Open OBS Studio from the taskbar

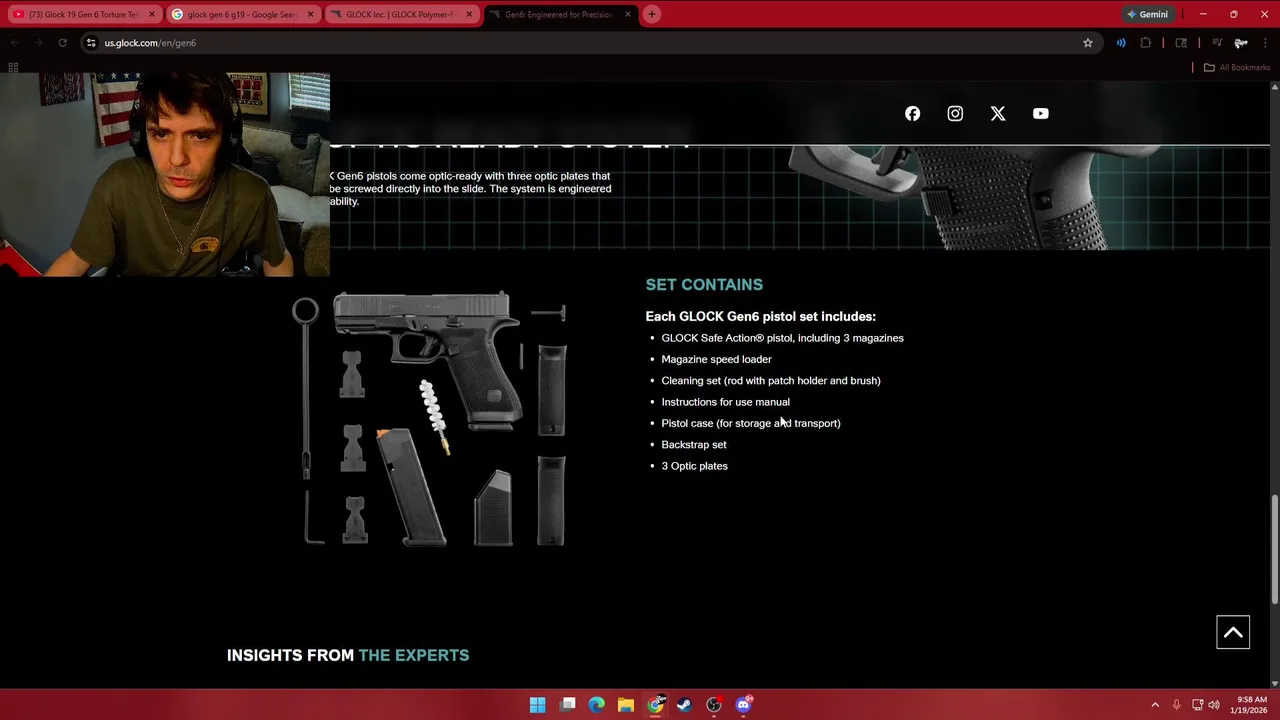(x=714, y=705)
